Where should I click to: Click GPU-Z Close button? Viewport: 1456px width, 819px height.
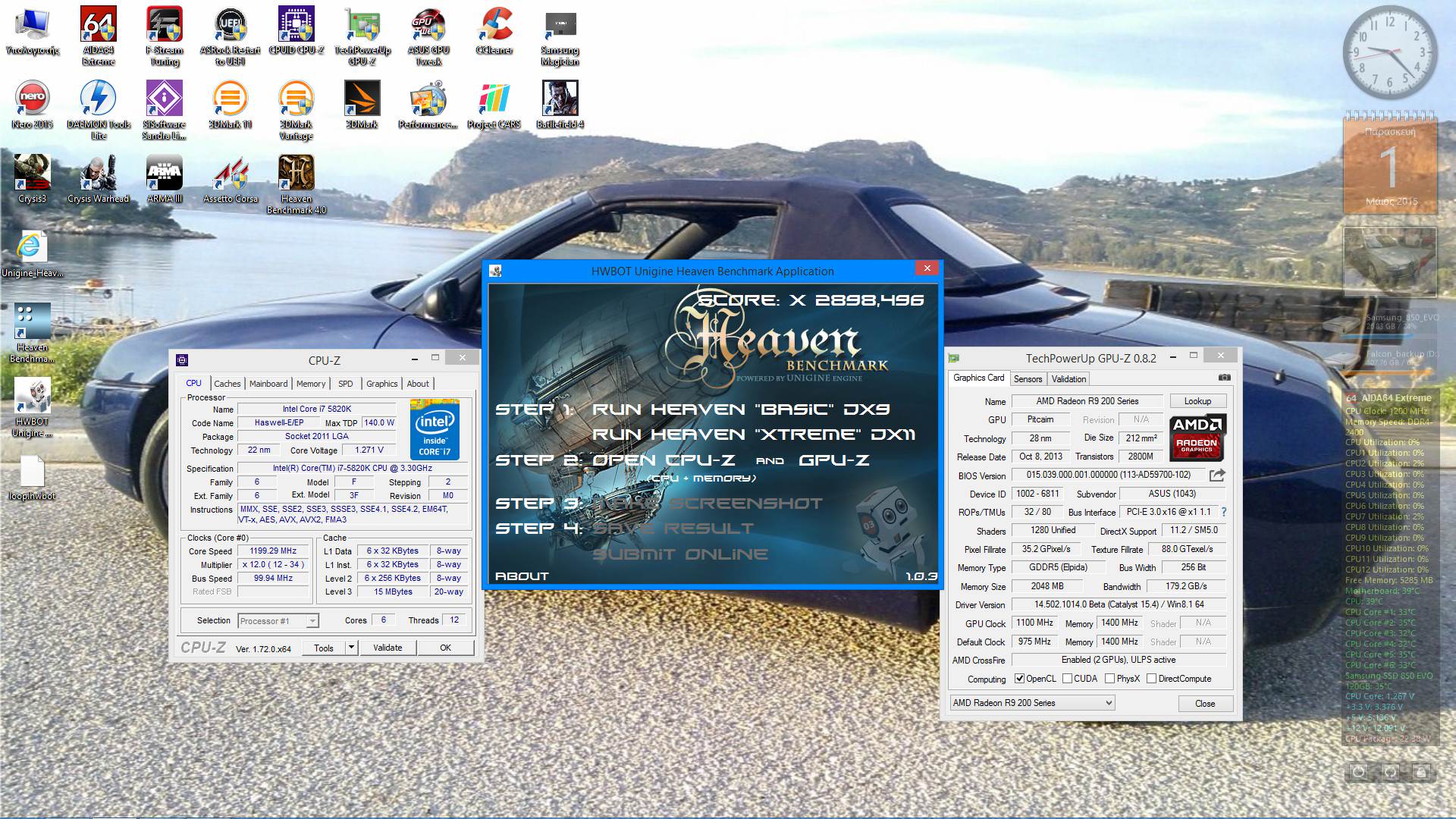click(1205, 704)
